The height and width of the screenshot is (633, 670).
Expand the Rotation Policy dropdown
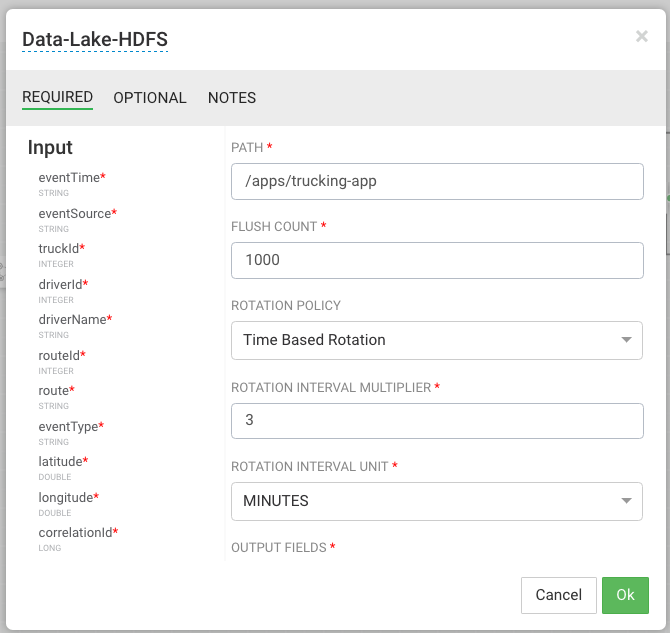(437, 340)
